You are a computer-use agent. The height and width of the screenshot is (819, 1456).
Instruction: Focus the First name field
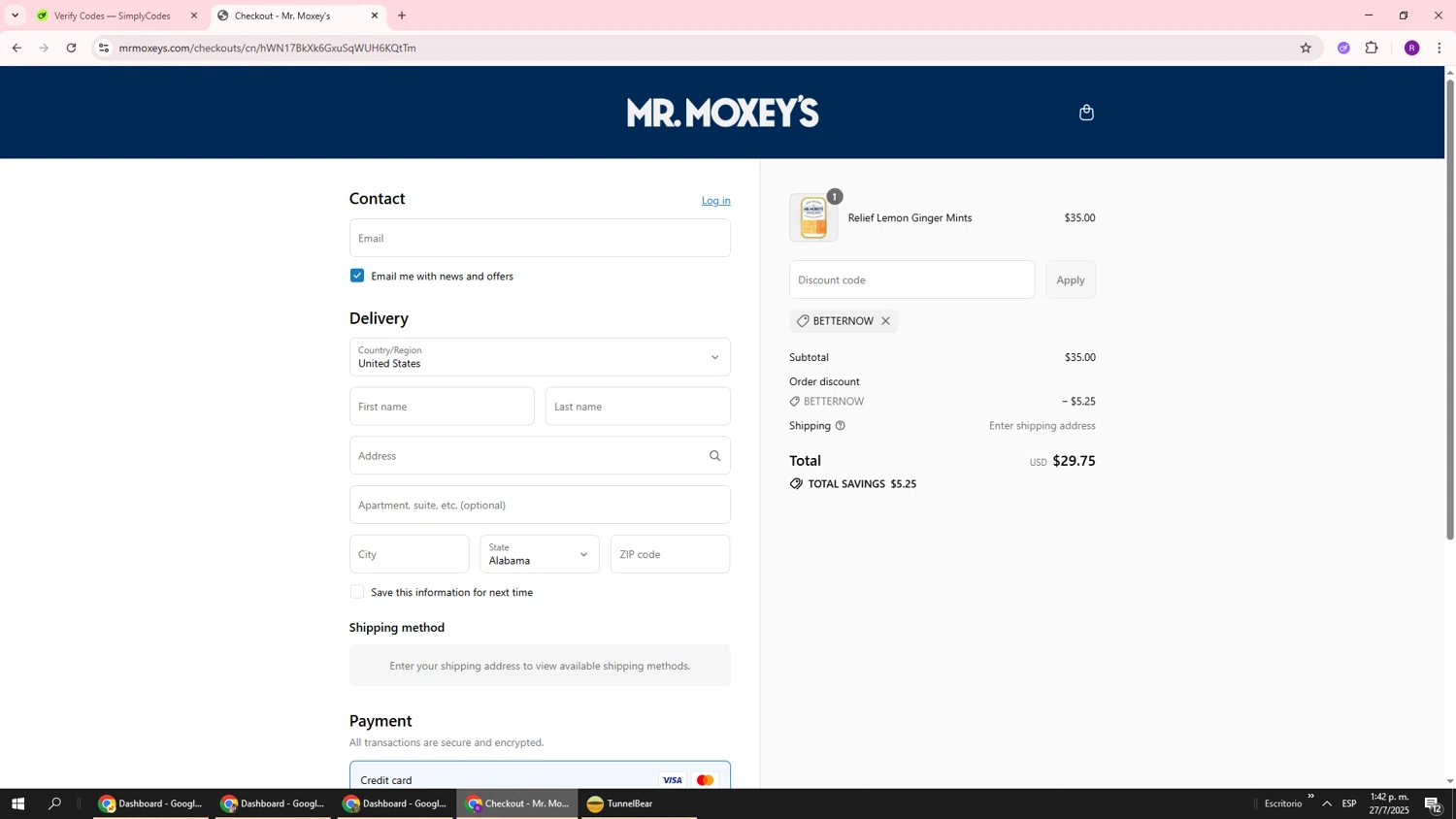[x=442, y=407]
